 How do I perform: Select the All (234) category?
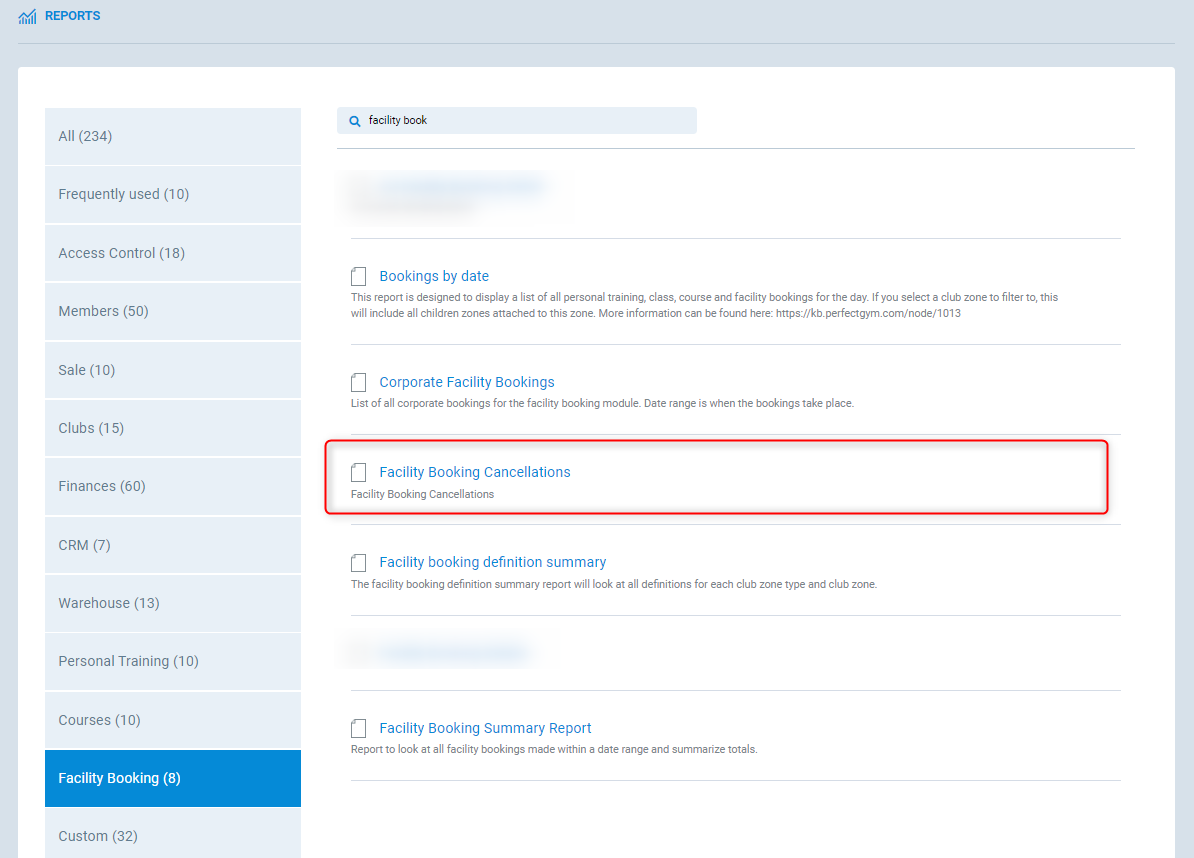click(172, 136)
